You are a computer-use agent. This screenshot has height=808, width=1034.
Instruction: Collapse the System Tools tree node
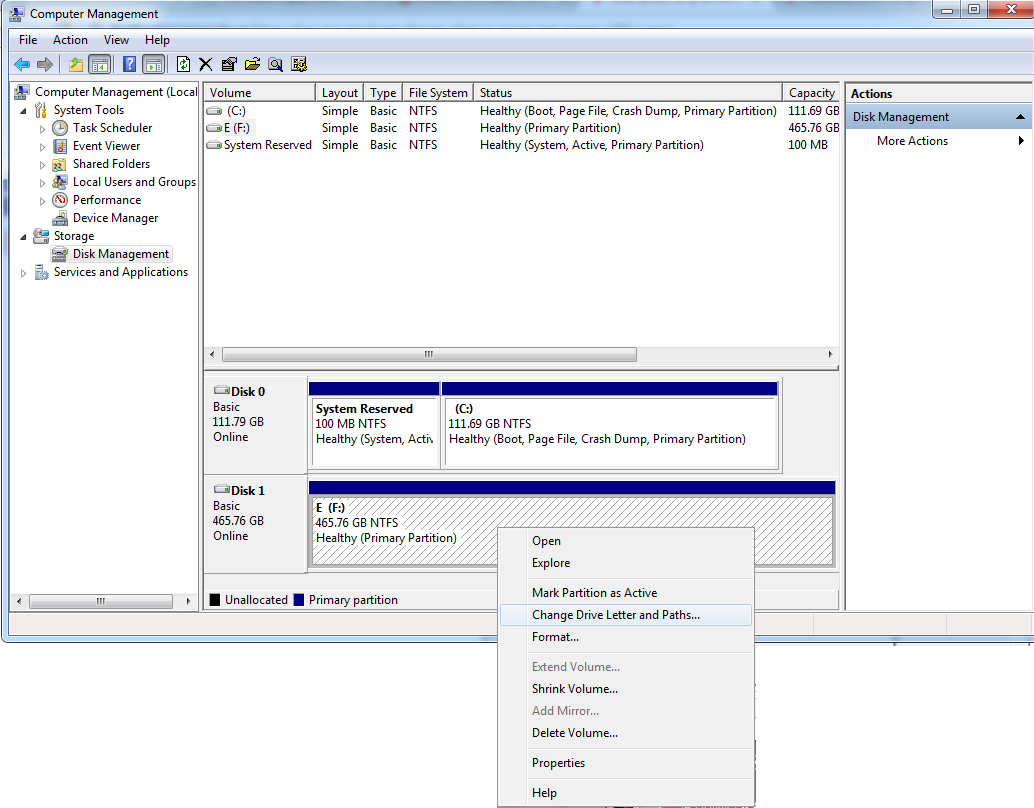24,110
